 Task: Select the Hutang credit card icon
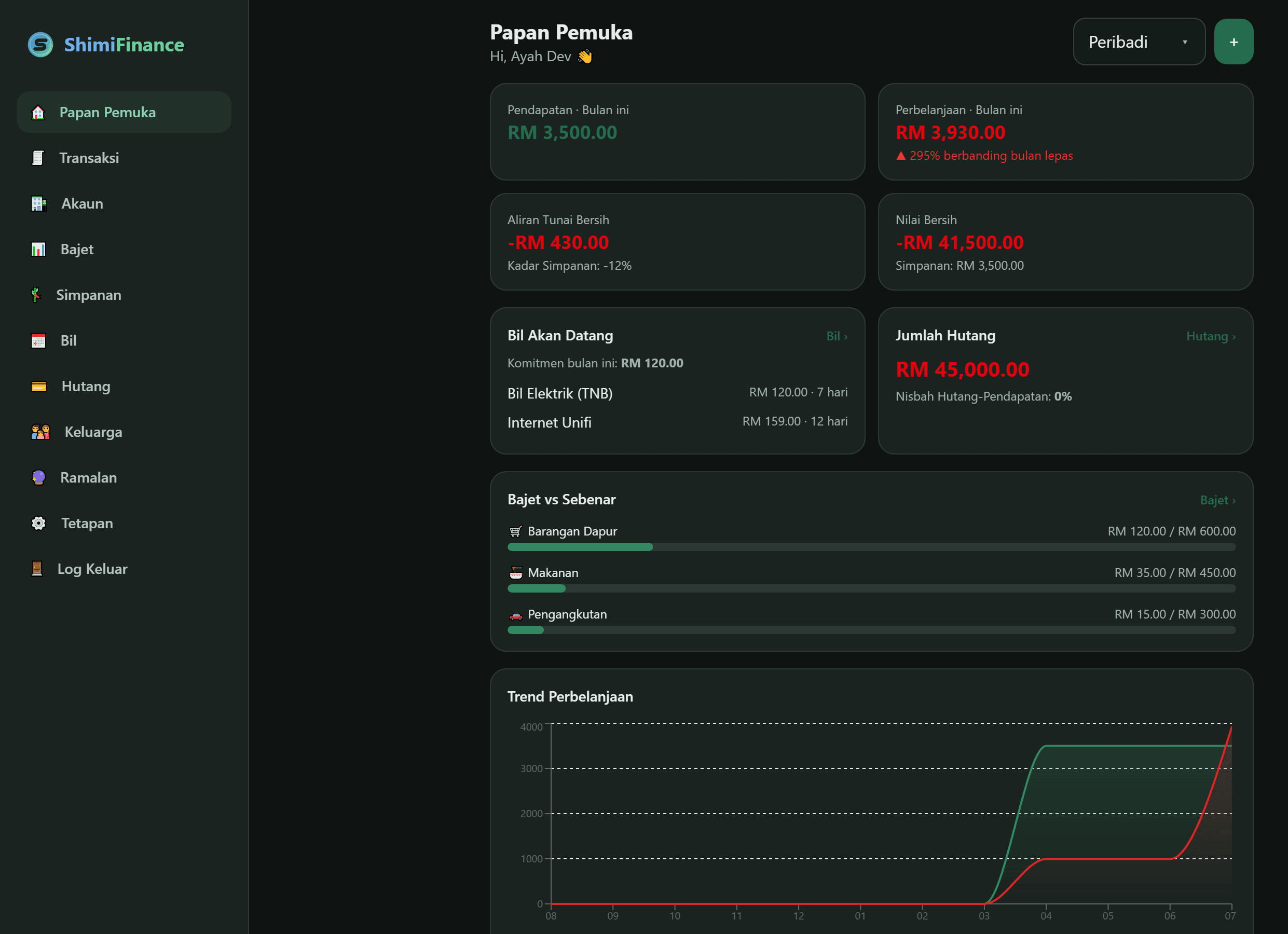coord(38,387)
